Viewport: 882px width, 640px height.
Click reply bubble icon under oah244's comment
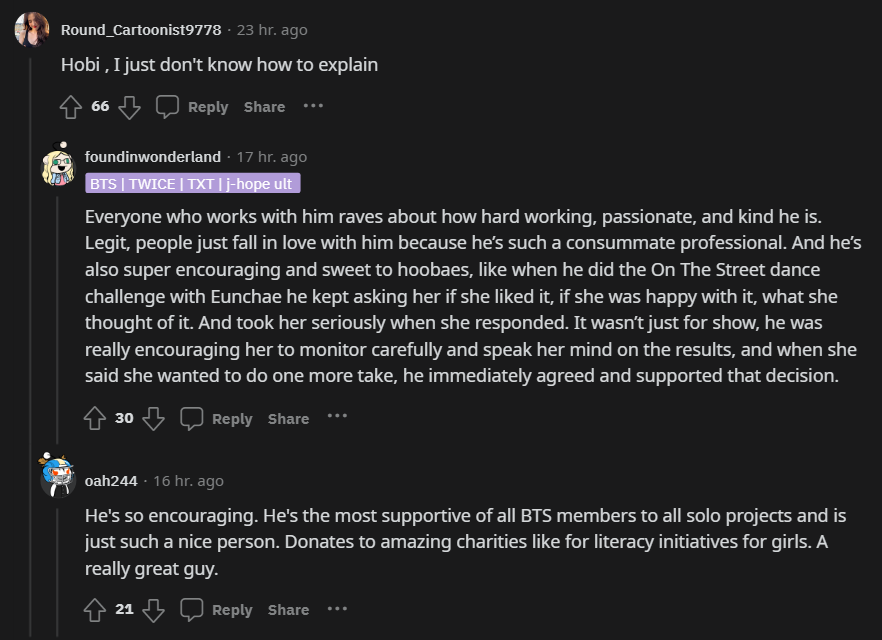click(x=192, y=610)
